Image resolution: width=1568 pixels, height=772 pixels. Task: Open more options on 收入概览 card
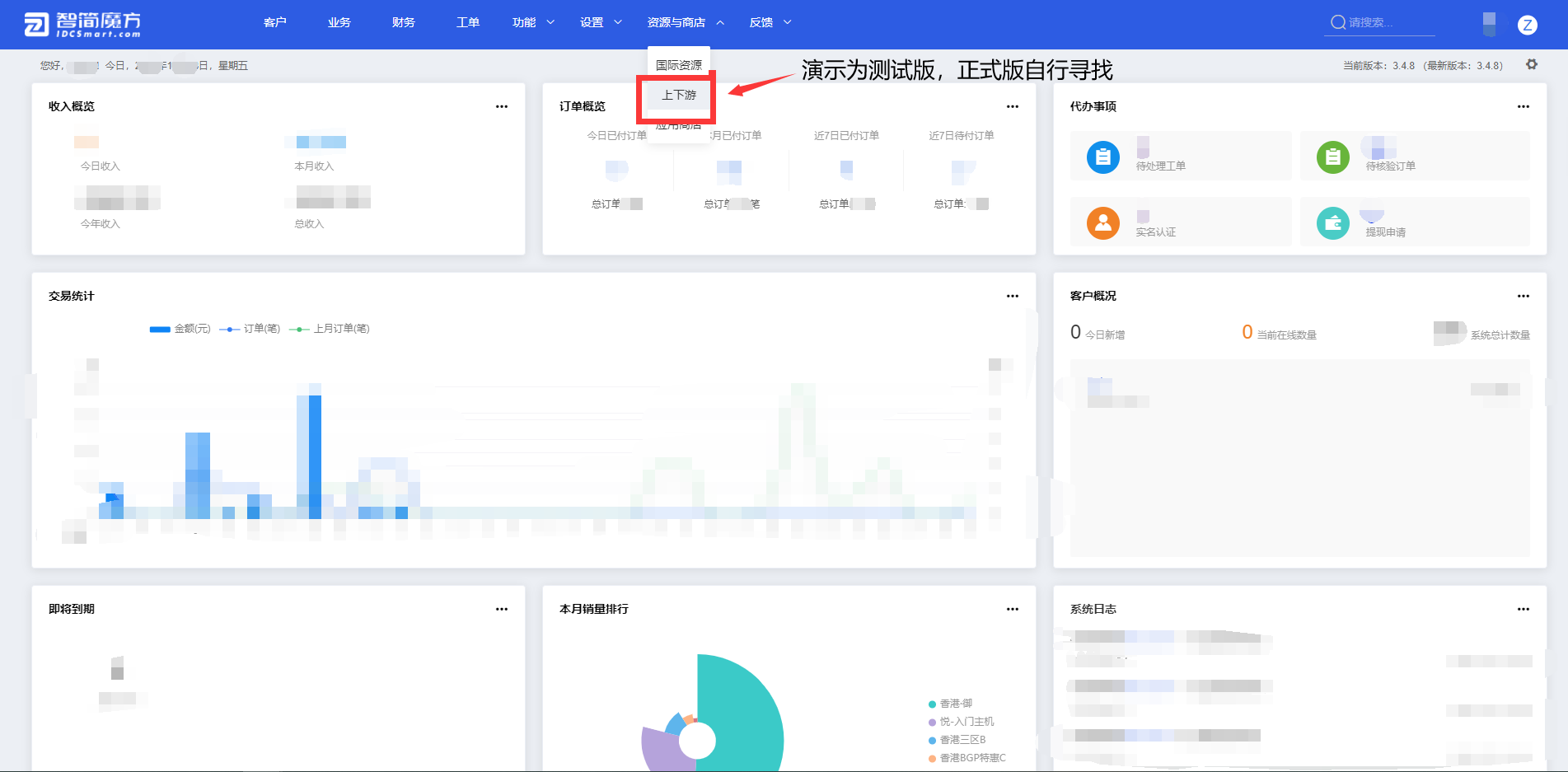point(501,106)
